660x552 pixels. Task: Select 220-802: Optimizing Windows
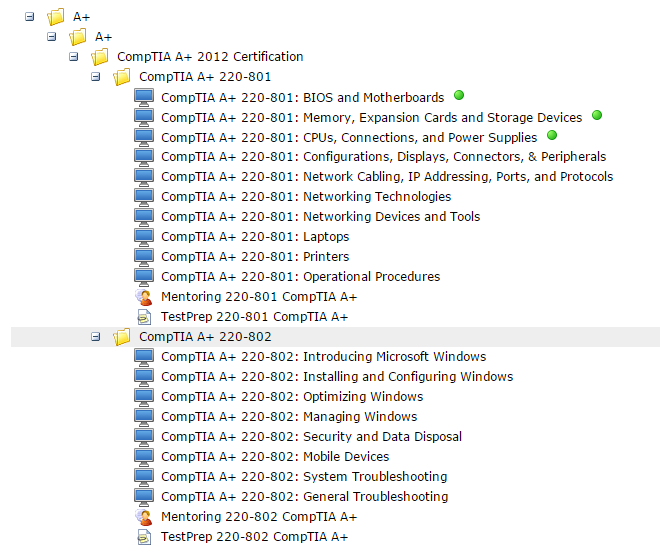point(292,397)
